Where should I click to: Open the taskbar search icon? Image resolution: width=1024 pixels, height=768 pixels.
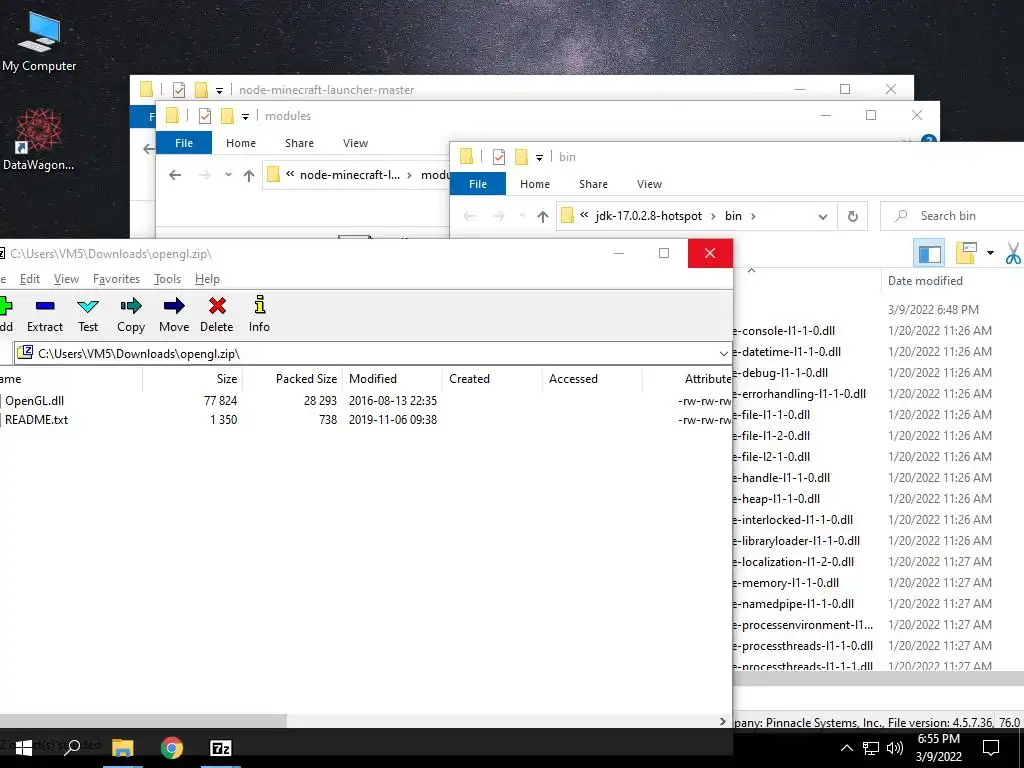click(x=72, y=748)
